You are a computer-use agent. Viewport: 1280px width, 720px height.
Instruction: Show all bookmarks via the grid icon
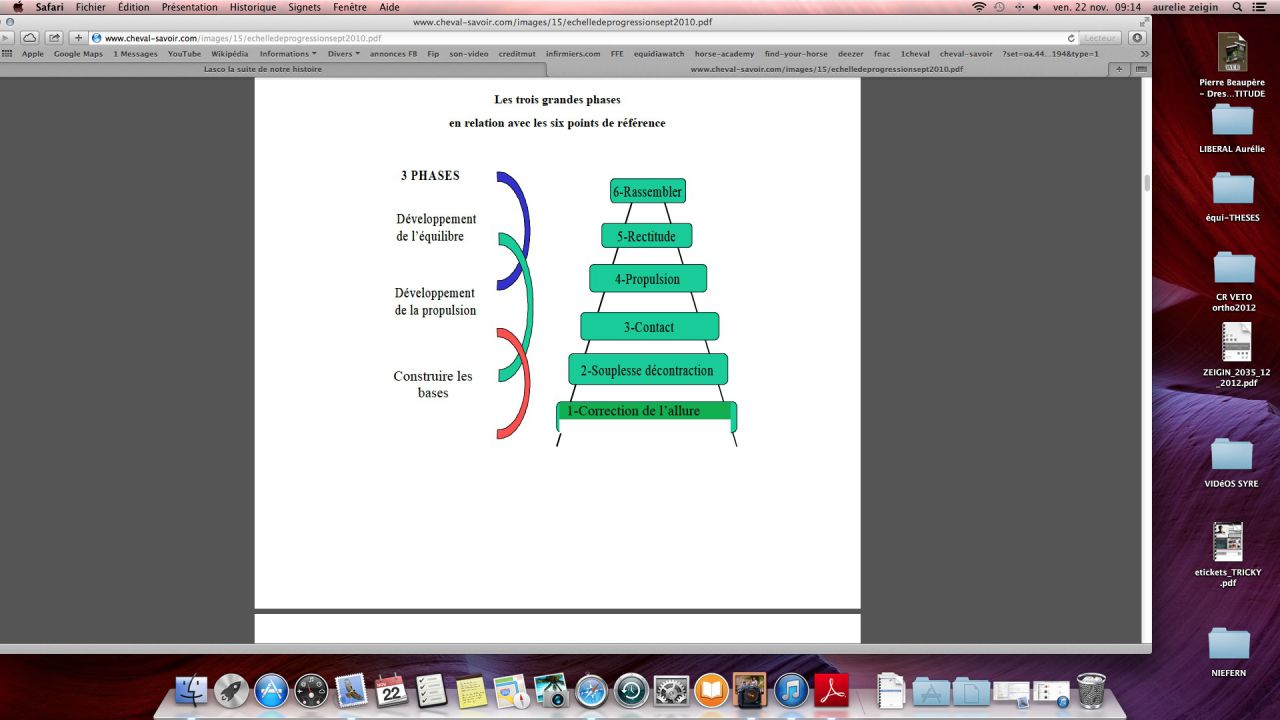click(9, 54)
